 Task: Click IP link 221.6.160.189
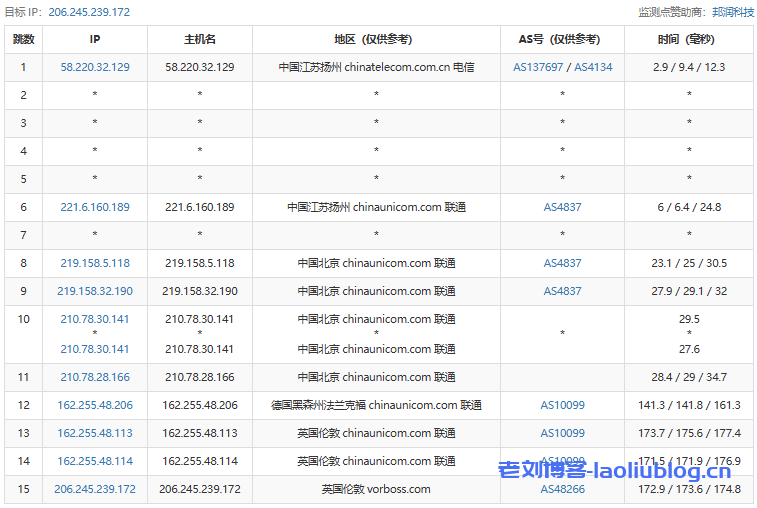[x=95, y=207]
